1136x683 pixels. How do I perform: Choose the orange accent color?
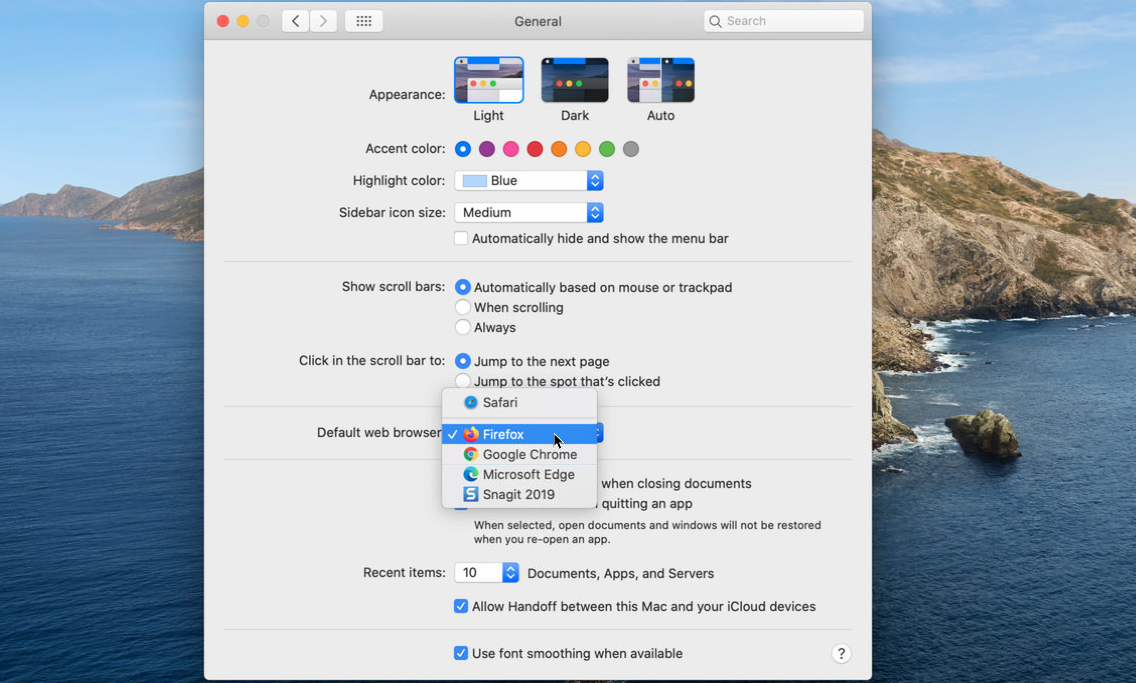[x=559, y=149]
